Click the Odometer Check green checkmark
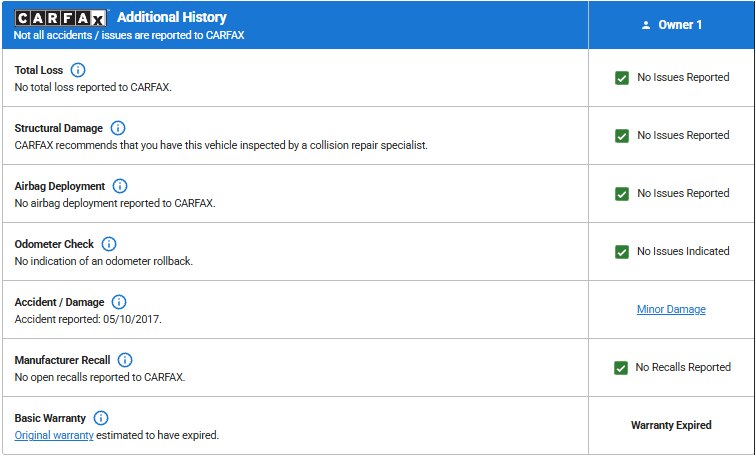The image size is (756, 456). pos(622,252)
